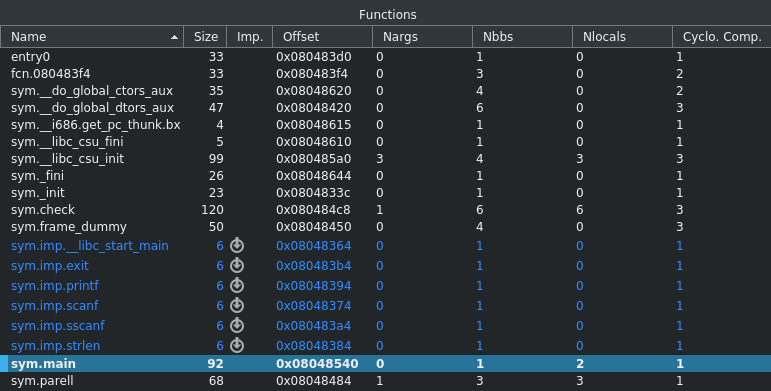Select sym.imp.__libc_start_main import

(x=386, y=245)
